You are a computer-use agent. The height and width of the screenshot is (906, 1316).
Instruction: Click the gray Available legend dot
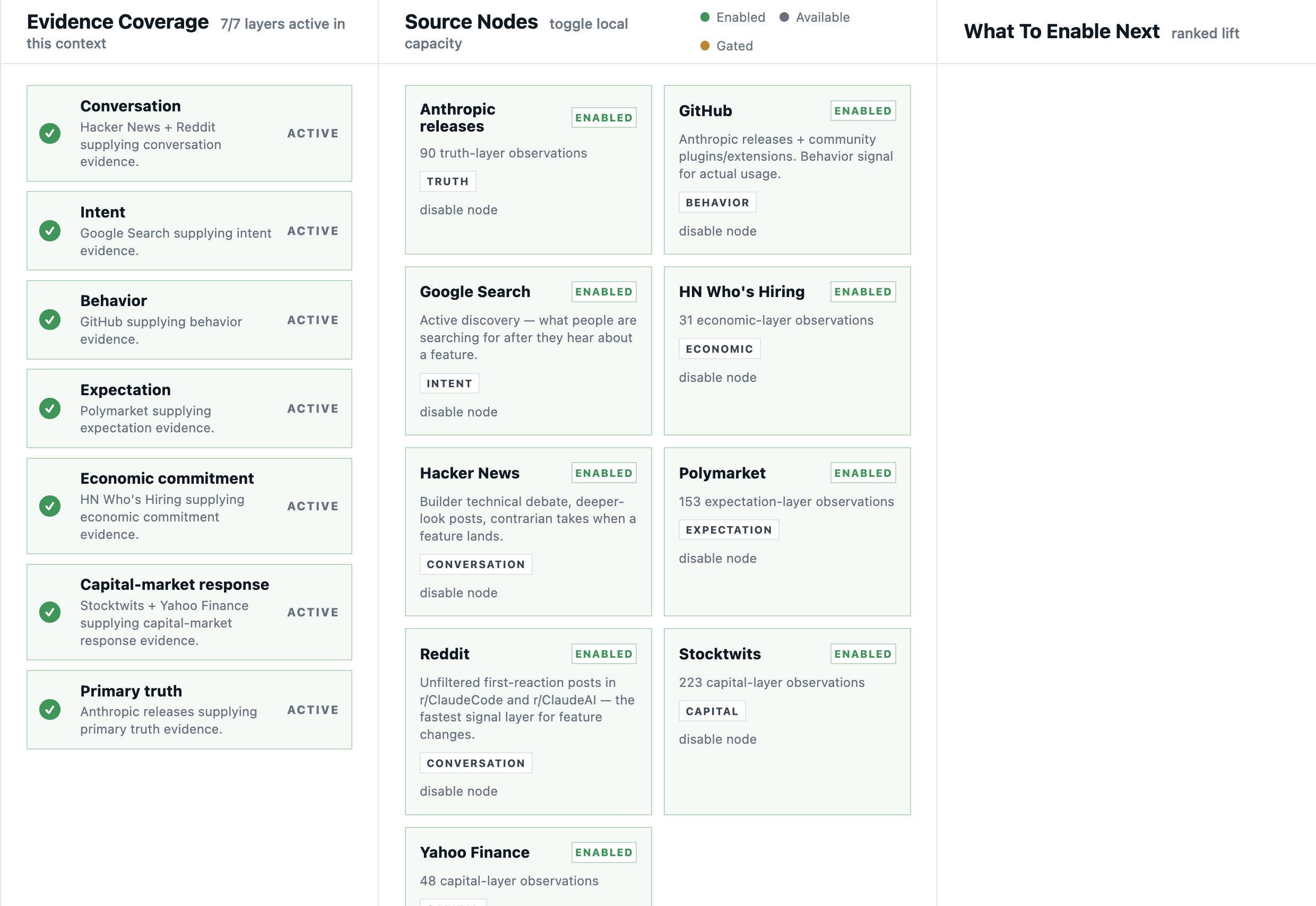click(784, 17)
